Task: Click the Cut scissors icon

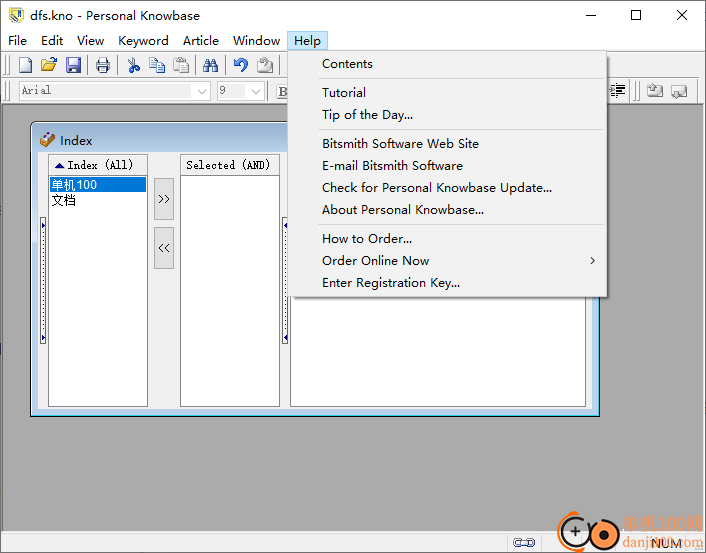Action: (x=133, y=65)
